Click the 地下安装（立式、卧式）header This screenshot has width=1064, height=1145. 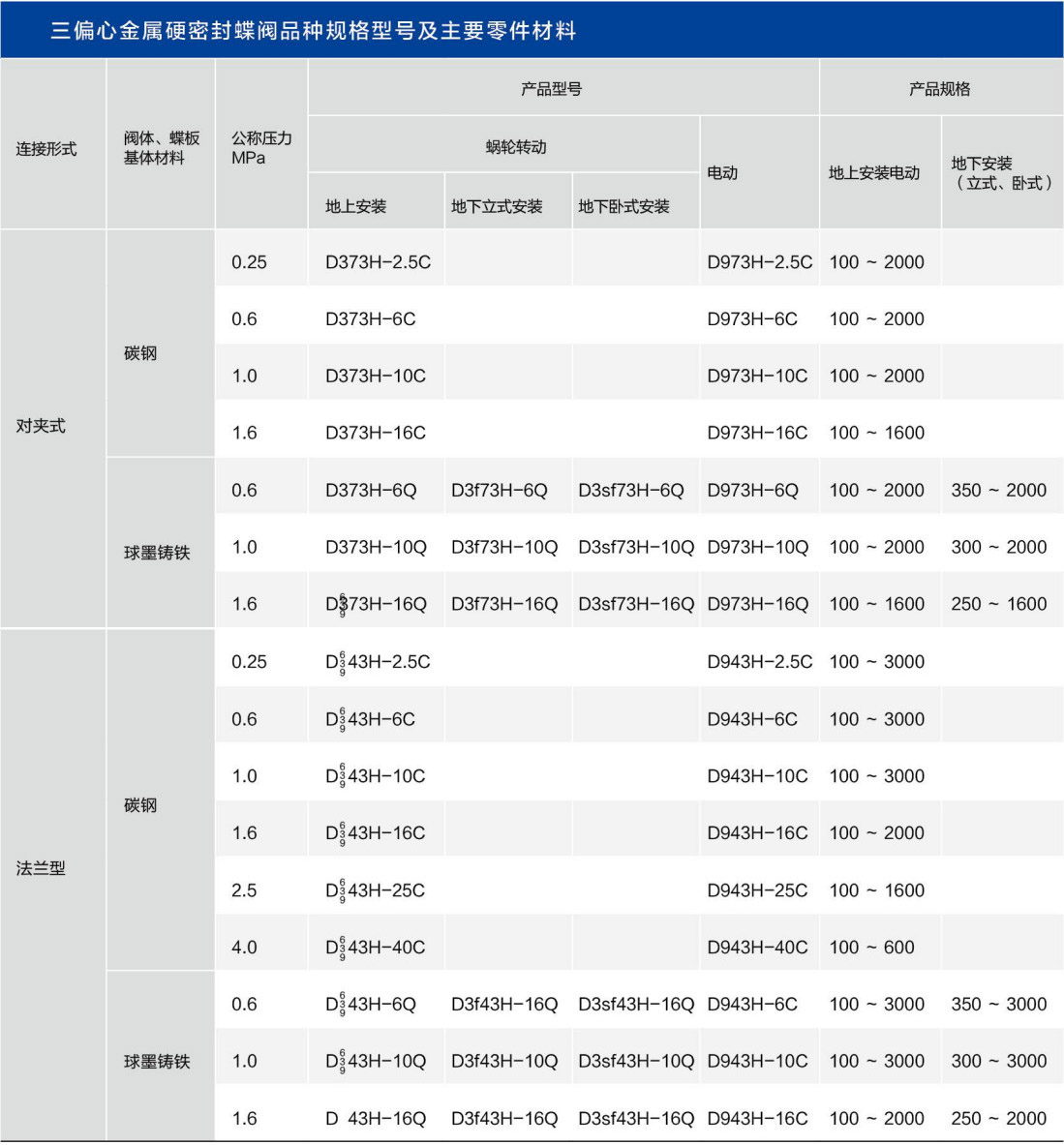[1001, 173]
